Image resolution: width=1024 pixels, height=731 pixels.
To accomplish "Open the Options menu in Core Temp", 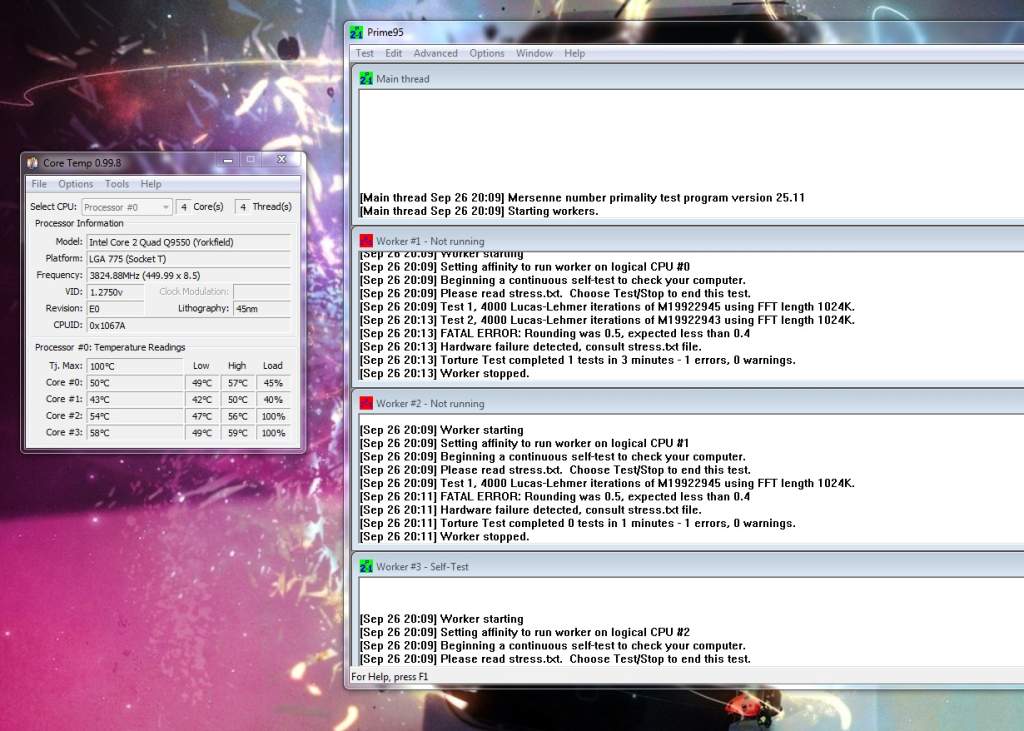I will [76, 184].
